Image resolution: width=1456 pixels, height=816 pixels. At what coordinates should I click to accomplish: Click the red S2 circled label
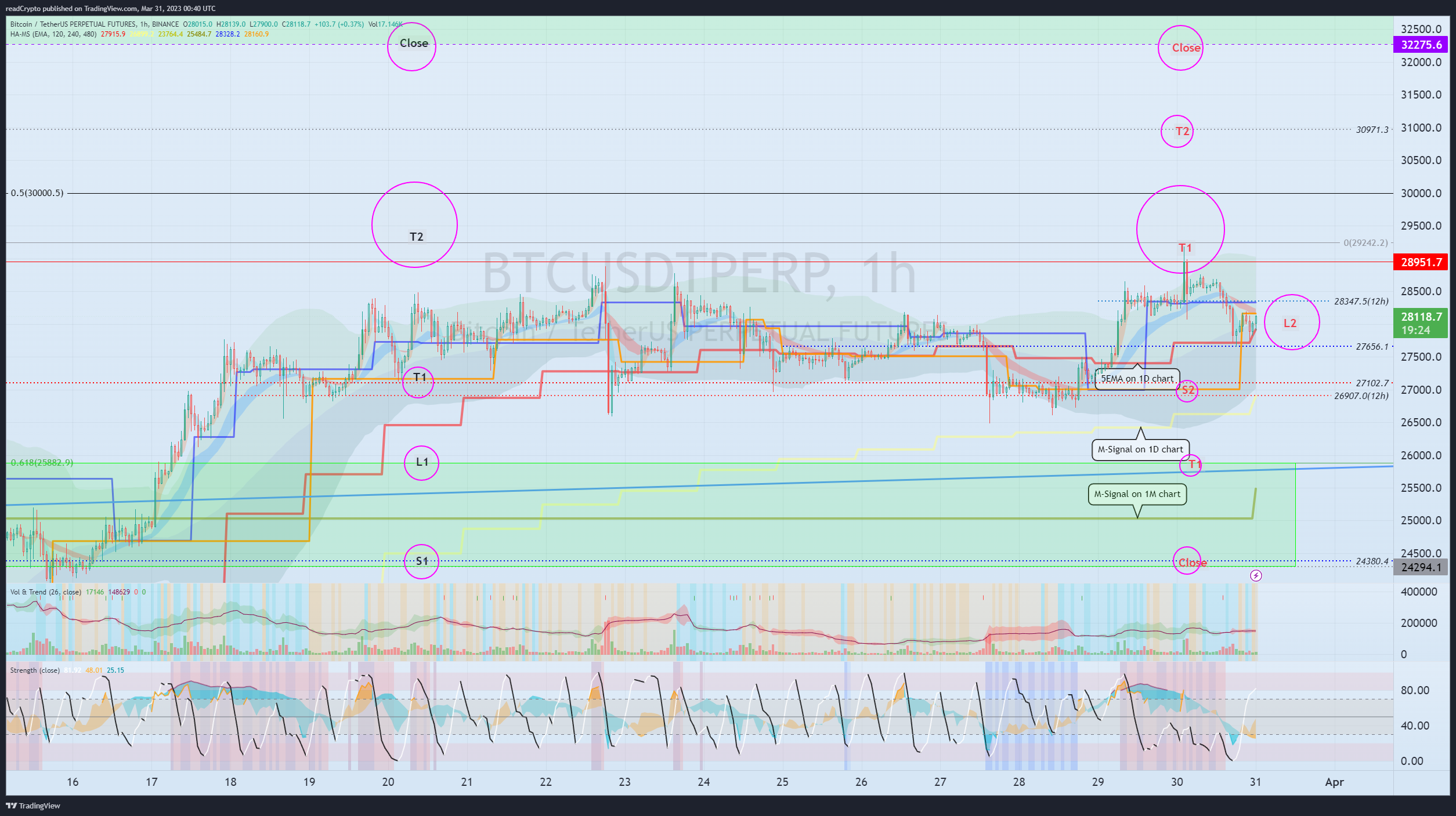point(1188,390)
